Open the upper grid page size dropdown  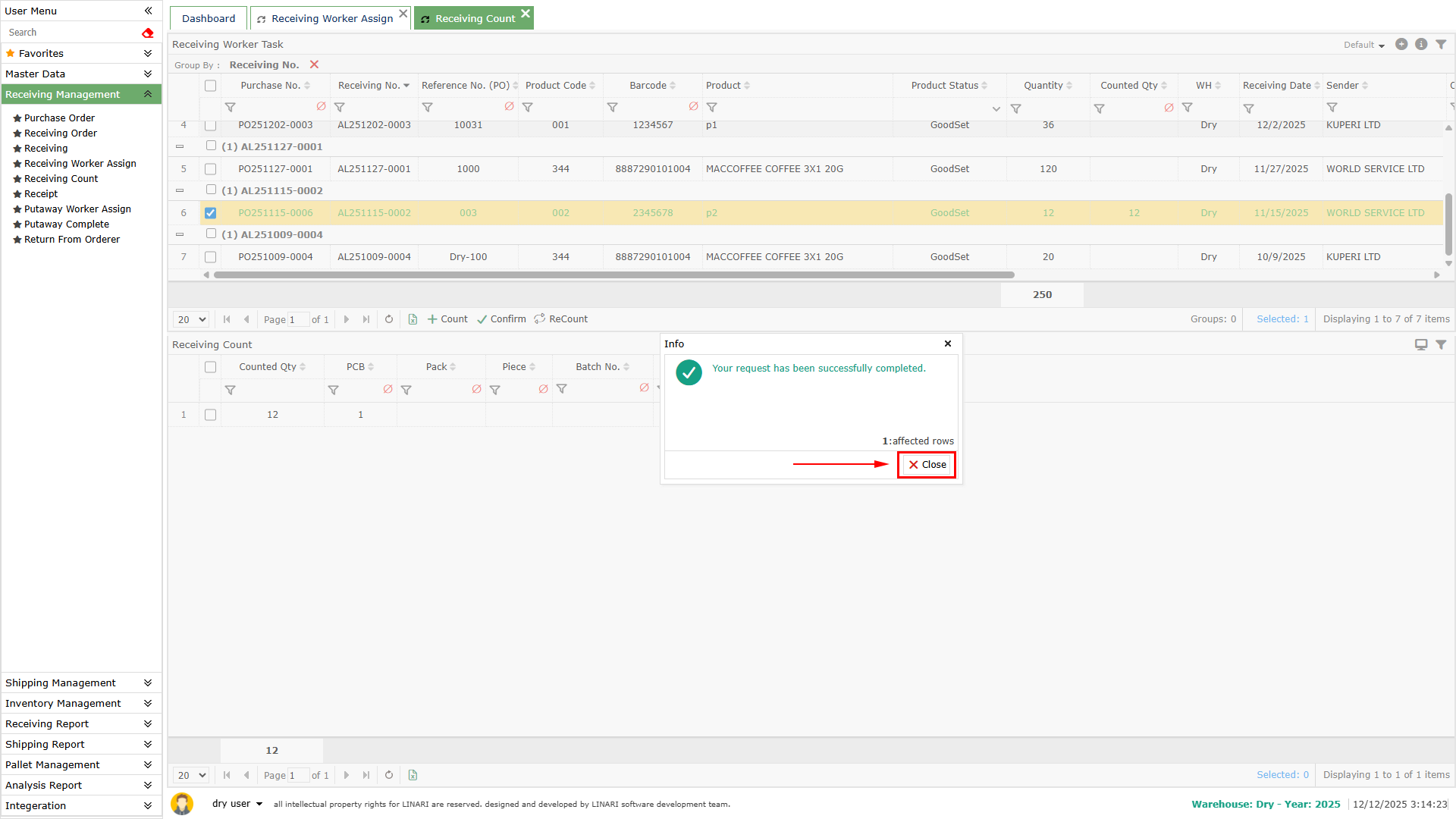[x=191, y=319]
